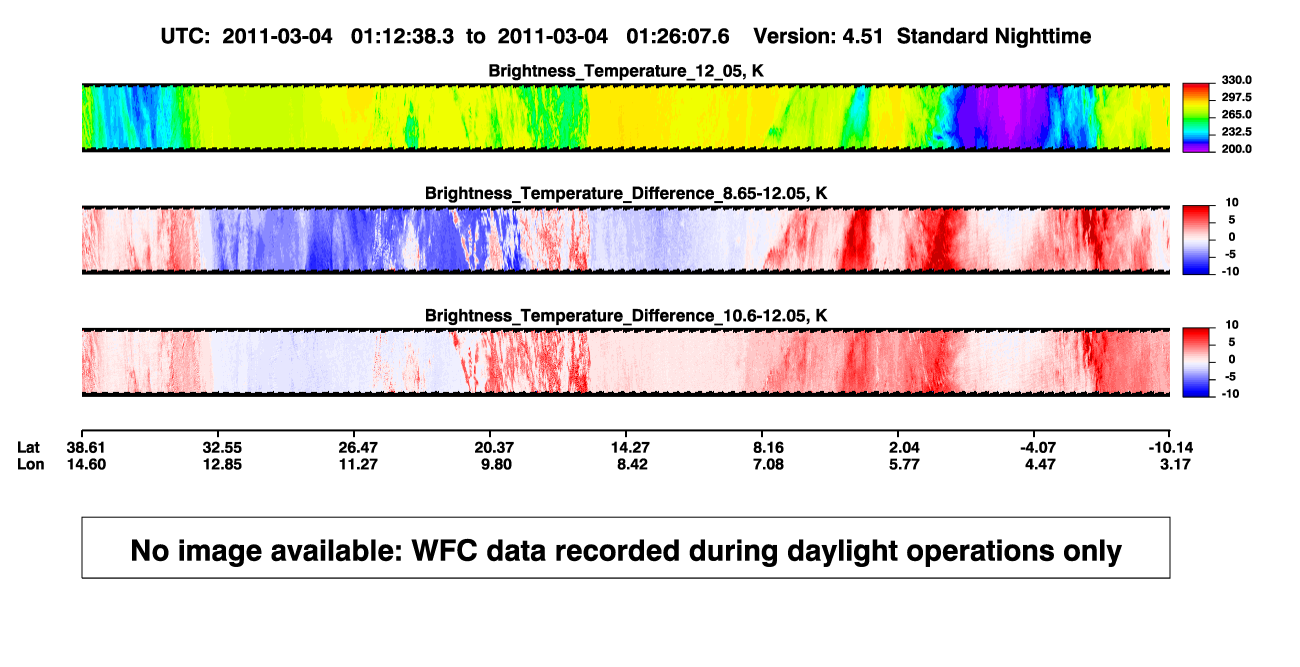This screenshot has width=1300, height=667.
Task: Click latitude value 2.04
Action: click(x=904, y=446)
